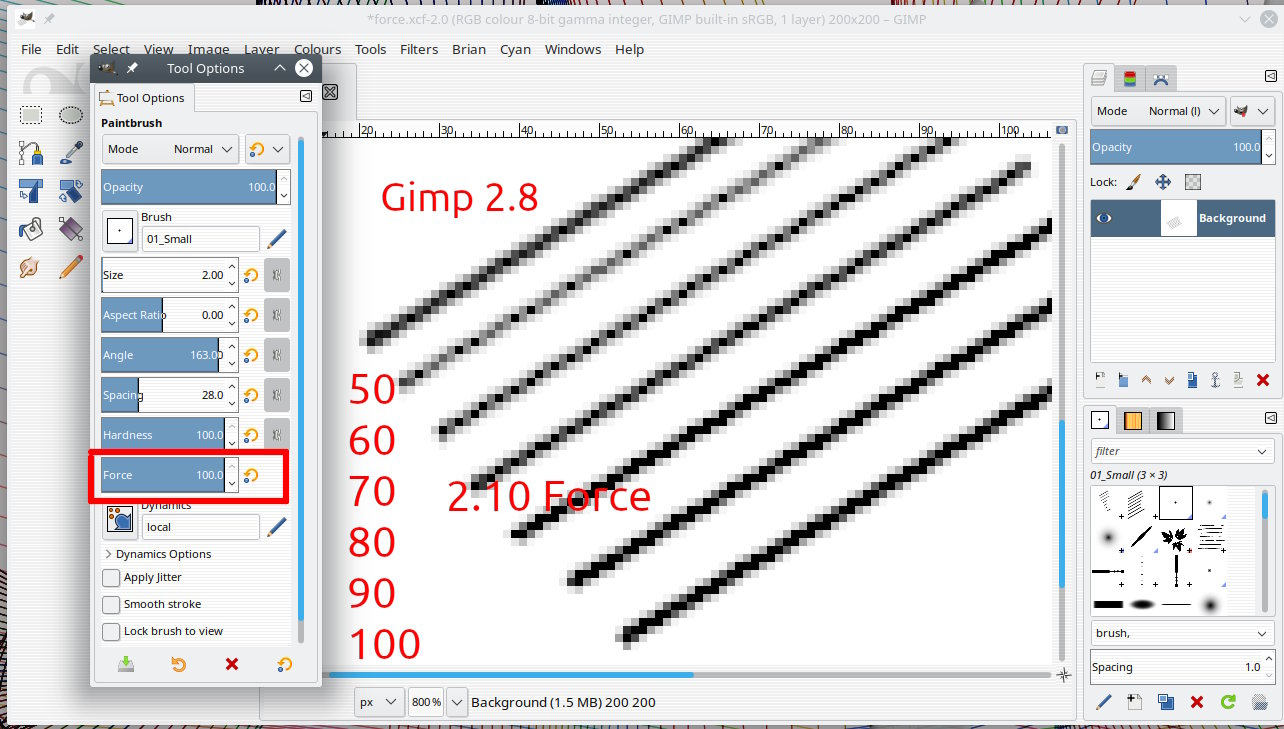Toggle Background layer visibility eye
Viewport: 1284px width, 729px height.
point(1104,218)
